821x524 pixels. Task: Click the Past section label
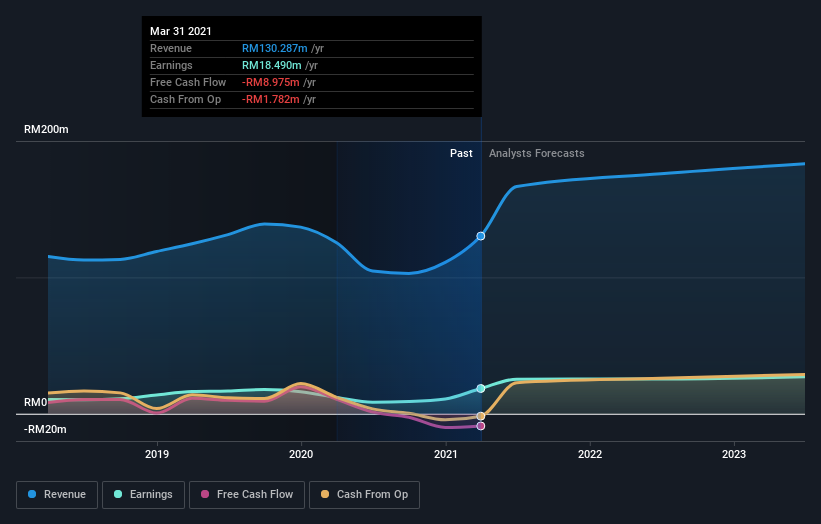pyautogui.click(x=461, y=153)
